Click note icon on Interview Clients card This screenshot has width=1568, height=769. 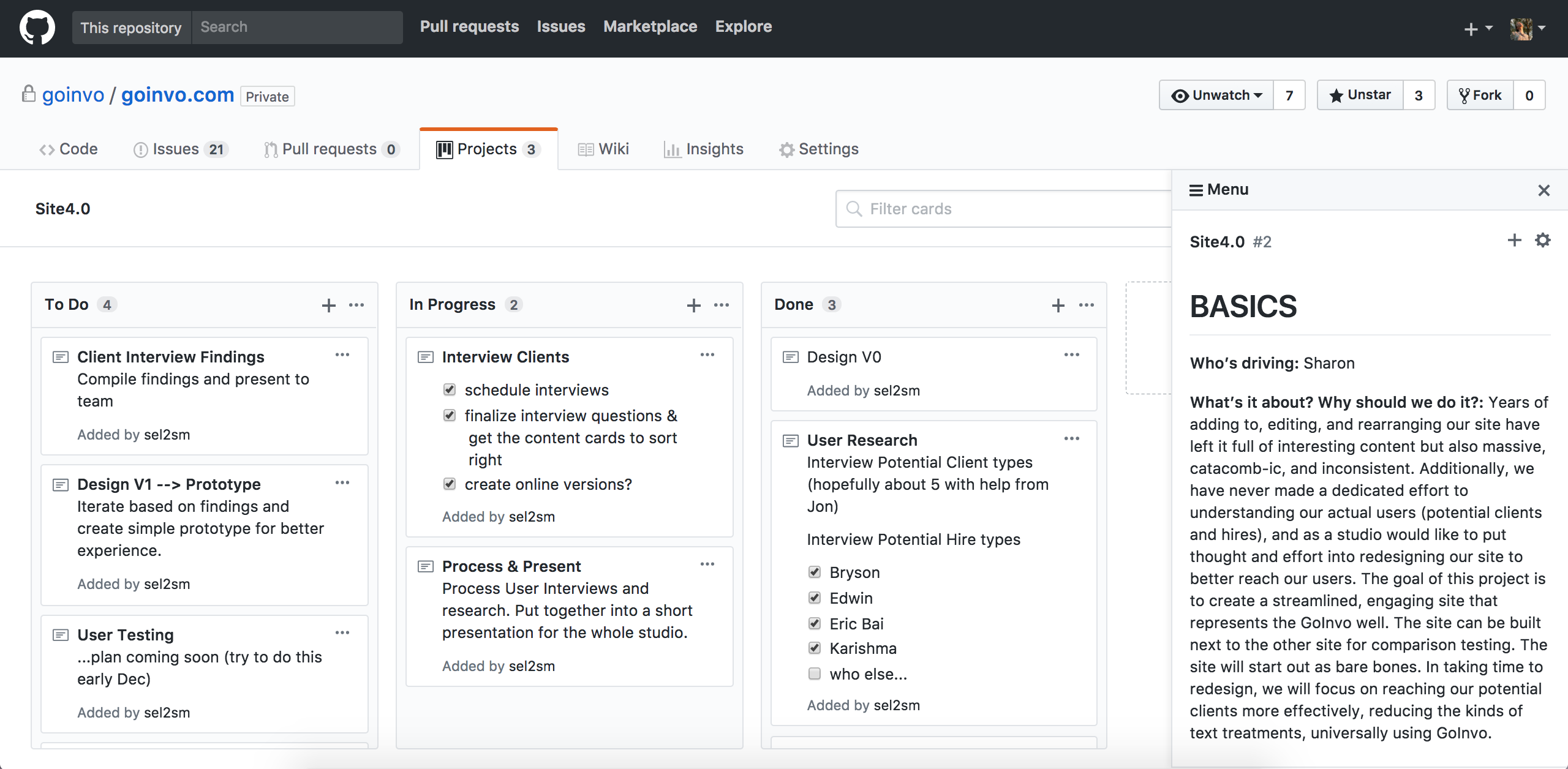coord(426,357)
